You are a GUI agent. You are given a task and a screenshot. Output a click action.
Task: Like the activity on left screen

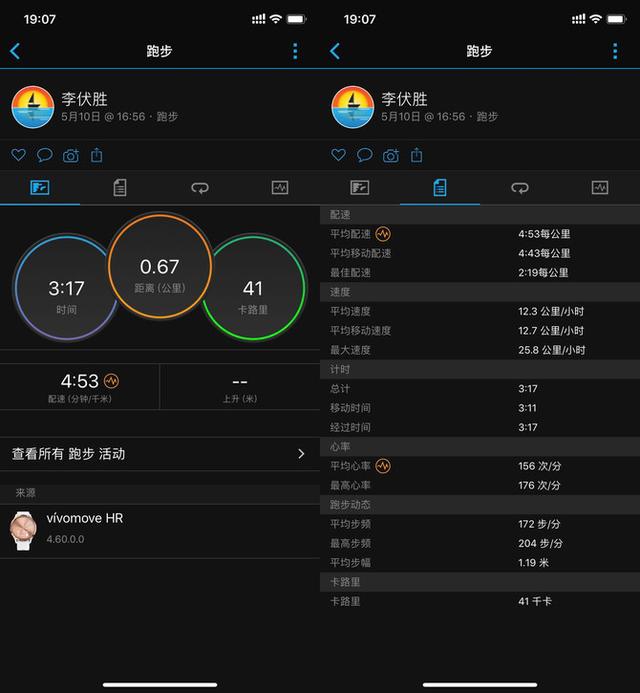click(19, 155)
